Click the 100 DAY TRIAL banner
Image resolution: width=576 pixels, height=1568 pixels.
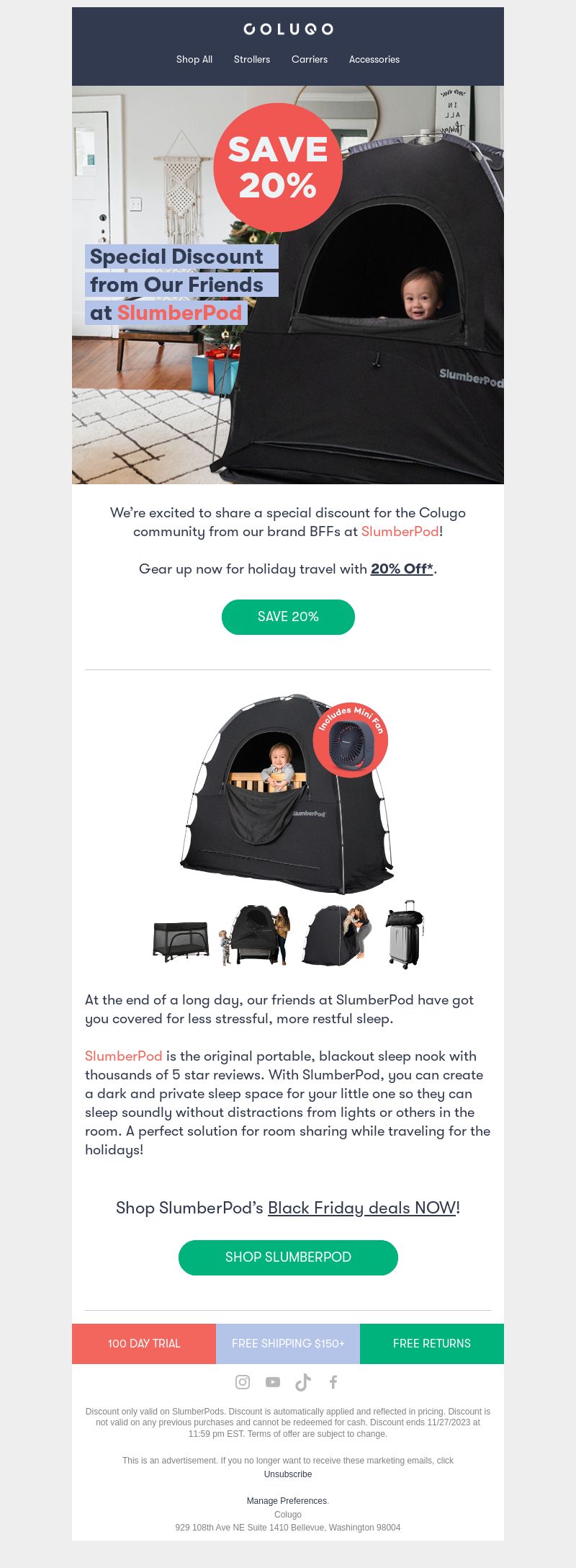coord(144,1344)
